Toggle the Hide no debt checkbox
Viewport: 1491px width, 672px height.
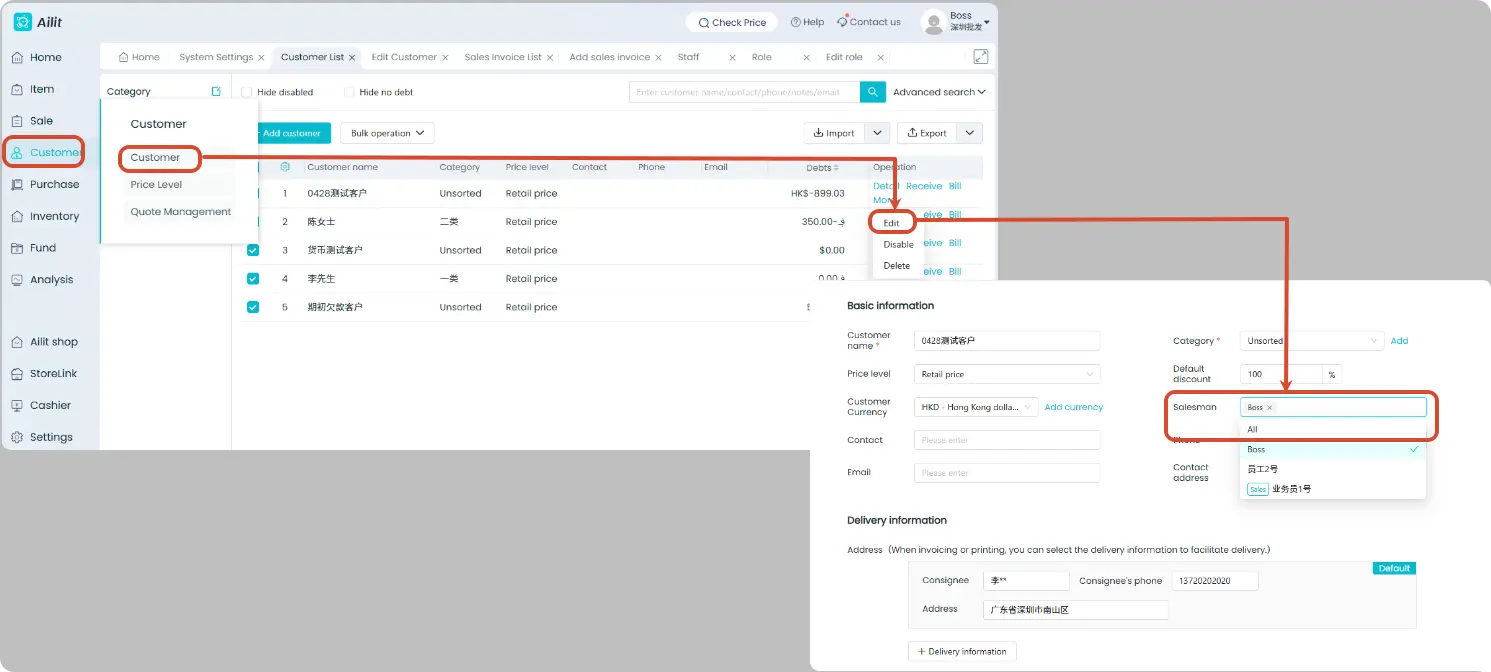[x=349, y=92]
